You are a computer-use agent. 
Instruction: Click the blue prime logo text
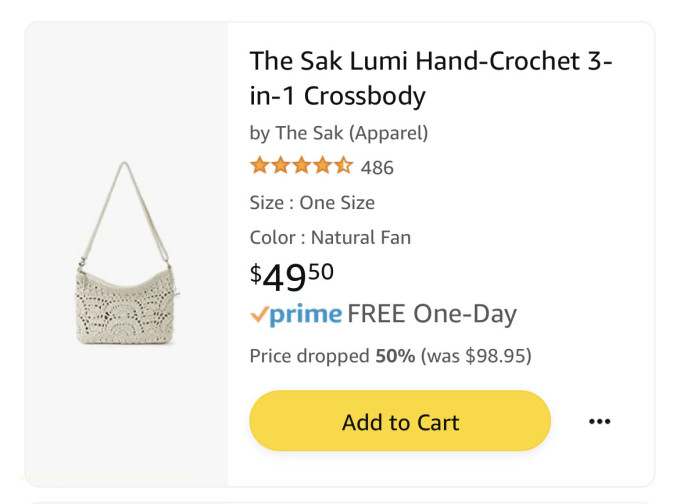tap(306, 315)
